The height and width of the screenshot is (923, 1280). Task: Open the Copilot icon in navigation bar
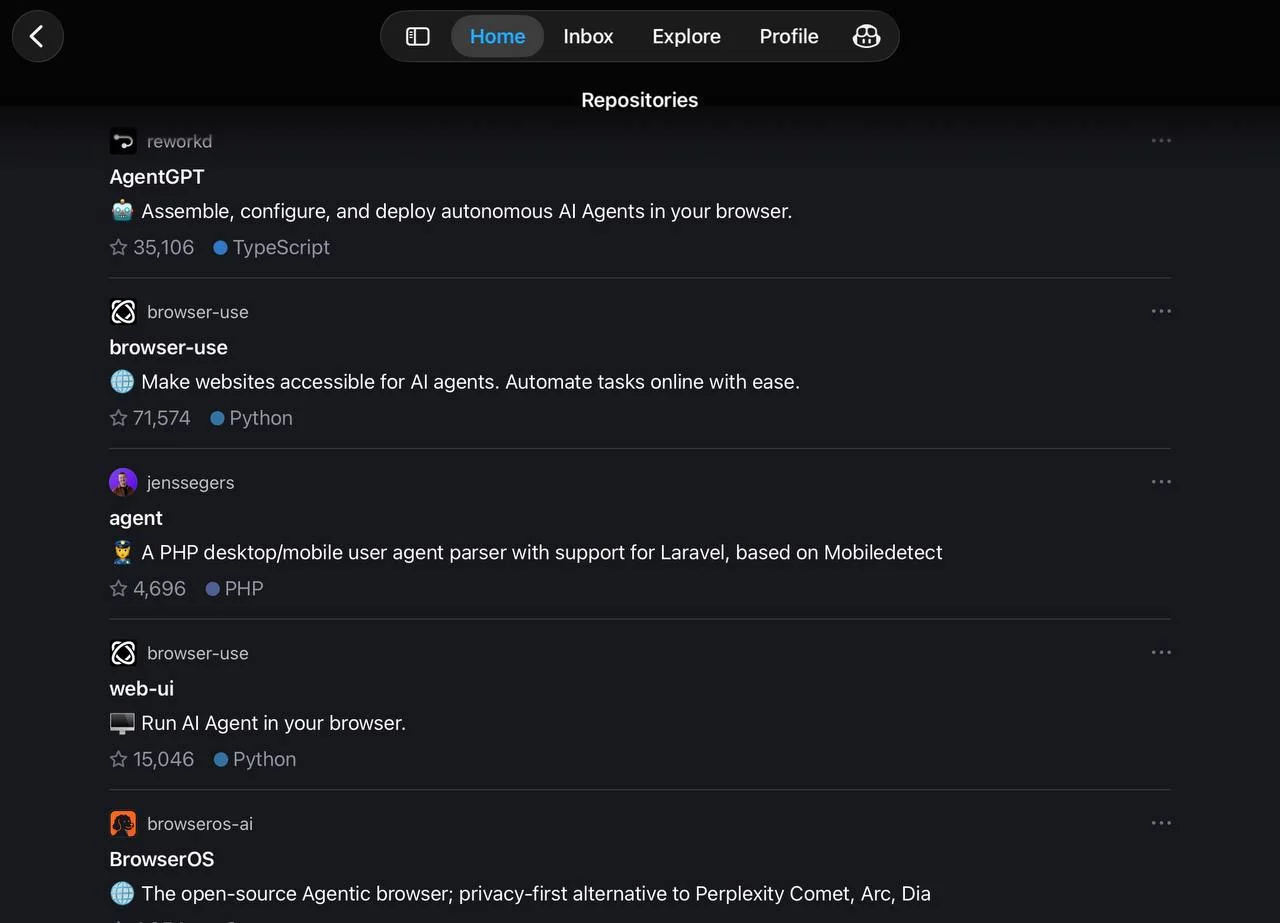pos(866,36)
